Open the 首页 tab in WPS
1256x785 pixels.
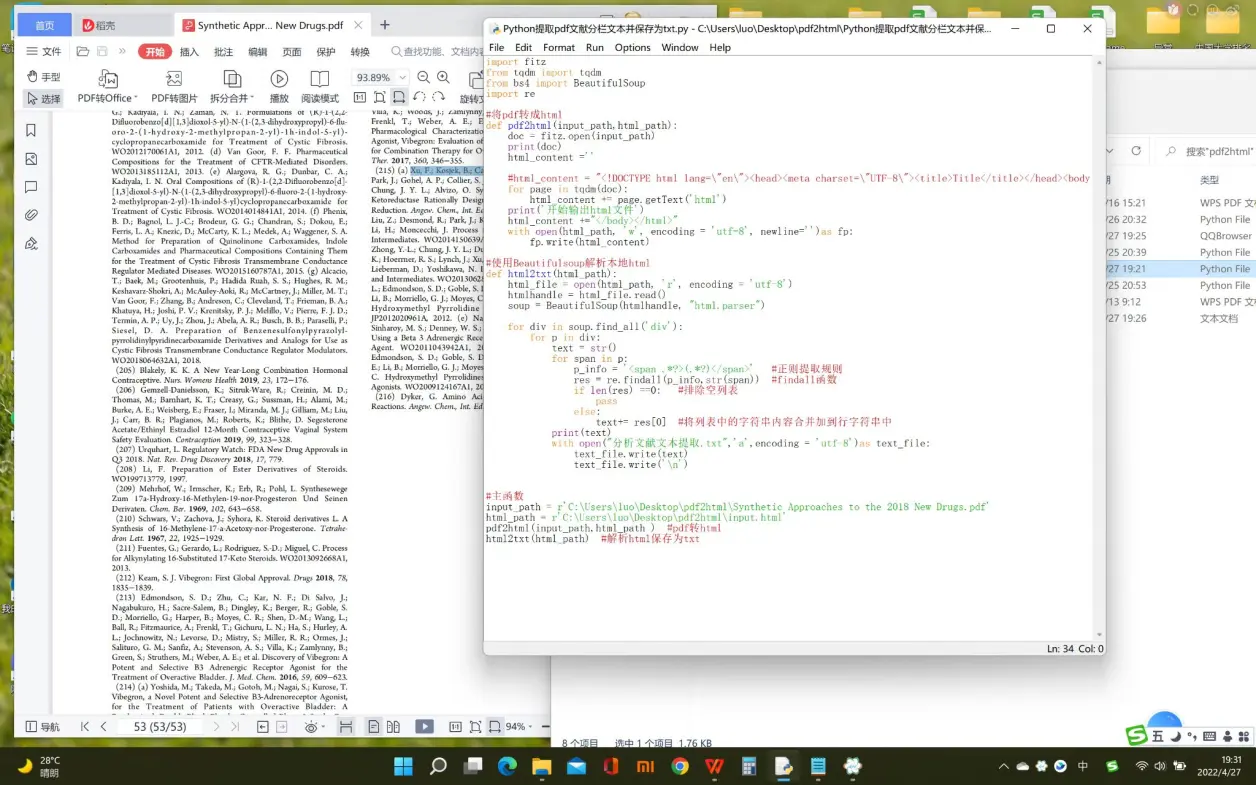pyautogui.click(x=45, y=25)
